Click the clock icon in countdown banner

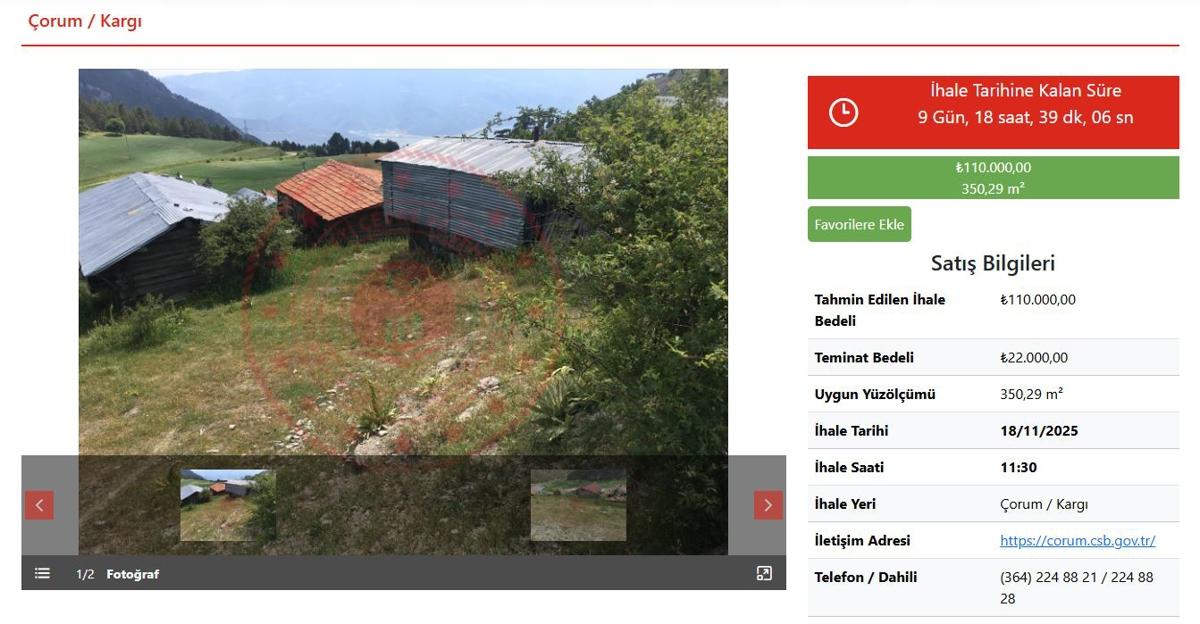[x=844, y=112]
